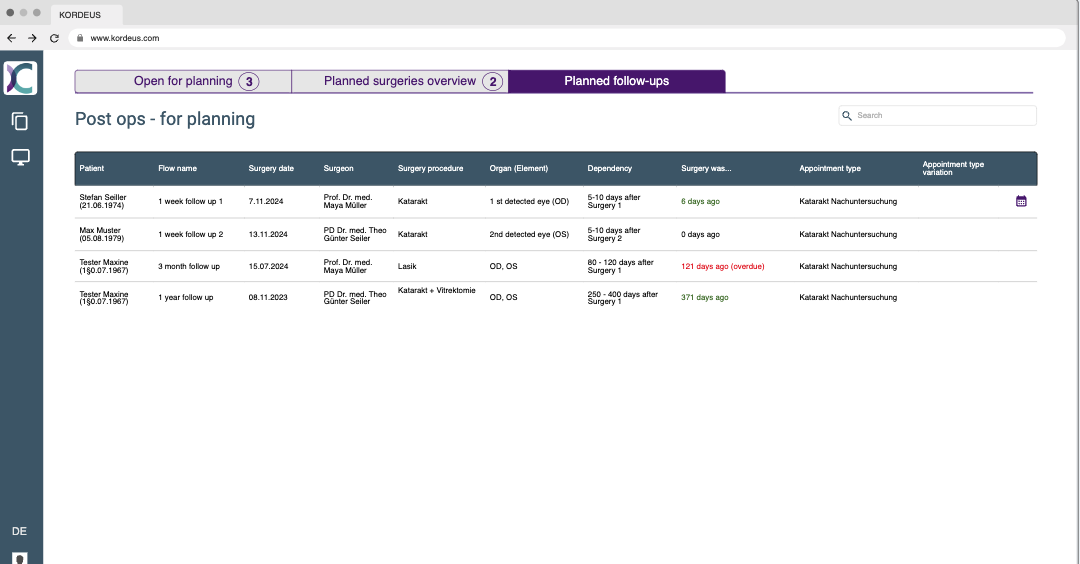Open the user profile avatar icon
Image resolution: width=1080 pixels, height=564 pixels.
click(20, 557)
